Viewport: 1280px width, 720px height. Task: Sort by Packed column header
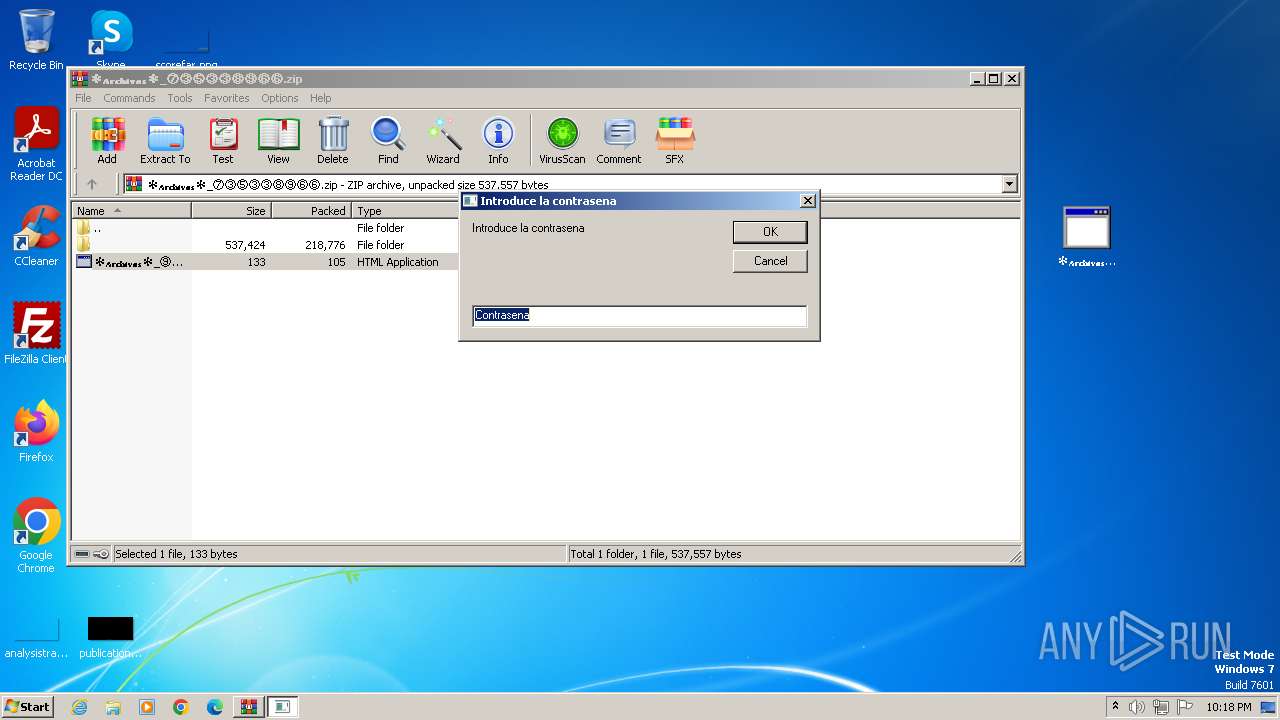coord(311,211)
